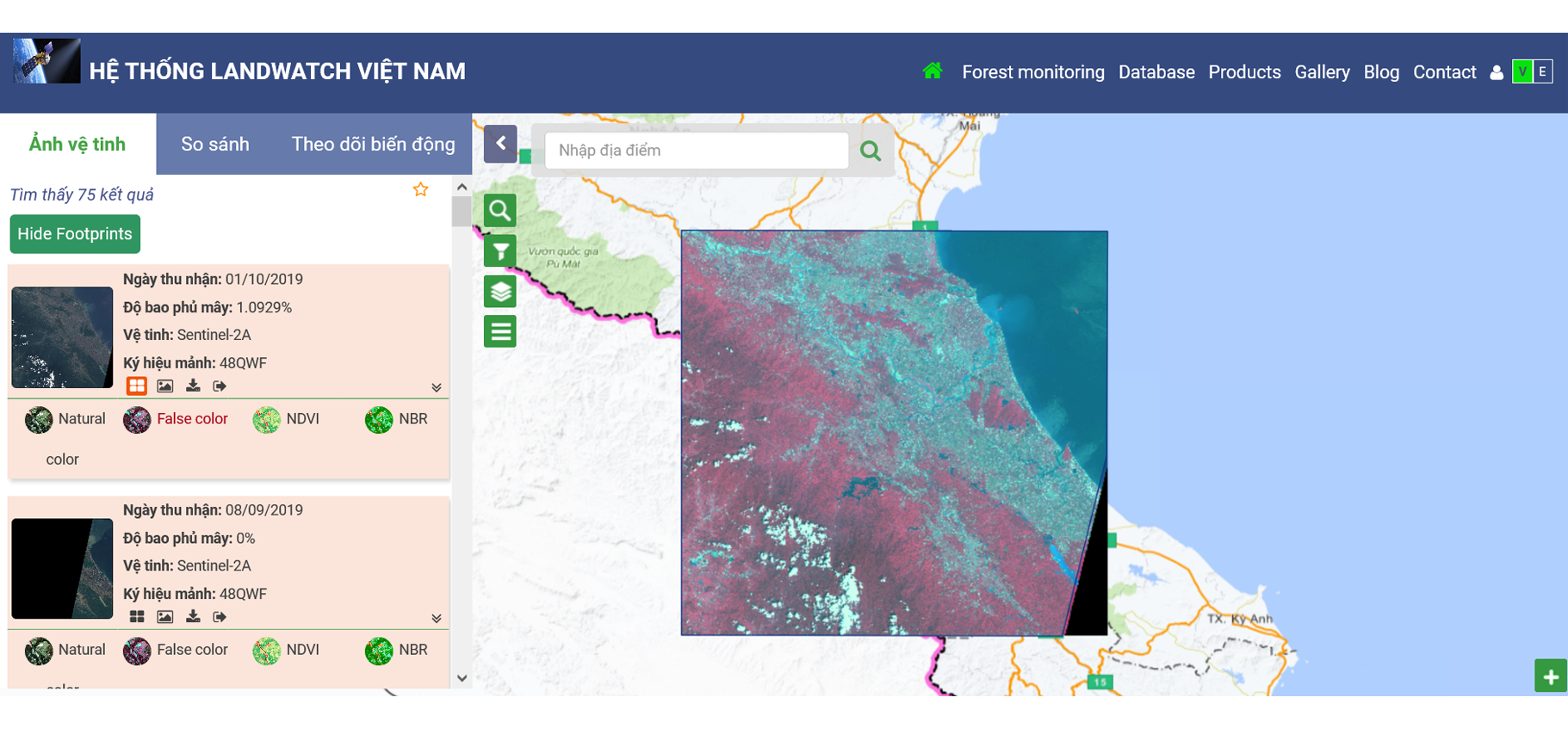Image resolution: width=1568 pixels, height=753 pixels.
Task: Open the list menu icon on map
Action: (499, 331)
